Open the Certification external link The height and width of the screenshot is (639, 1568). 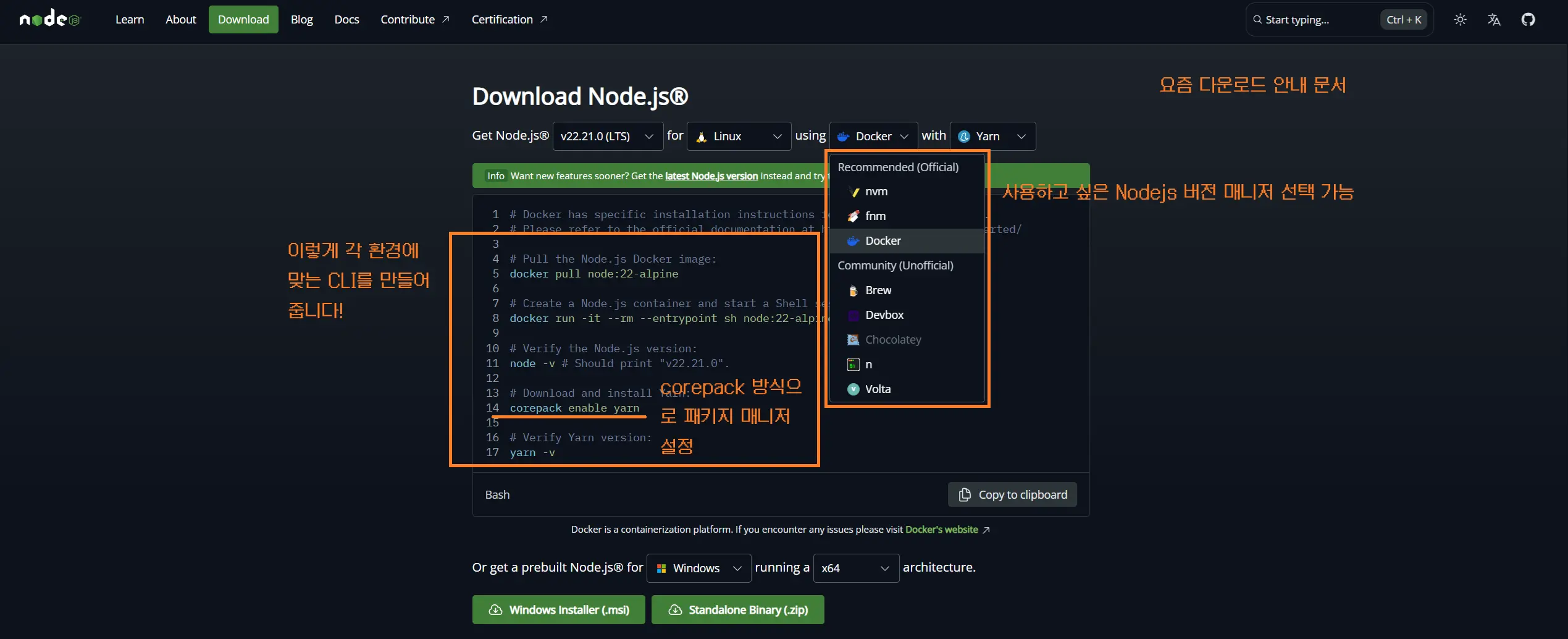[x=509, y=19]
